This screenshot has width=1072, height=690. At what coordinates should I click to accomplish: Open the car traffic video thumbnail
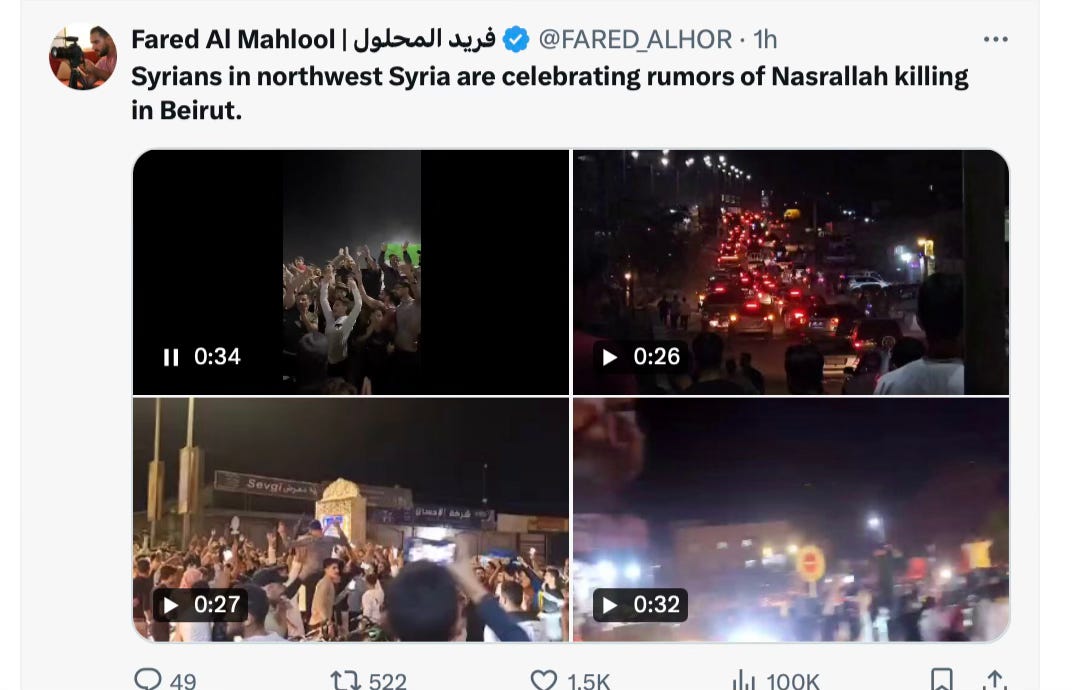[x=791, y=272]
